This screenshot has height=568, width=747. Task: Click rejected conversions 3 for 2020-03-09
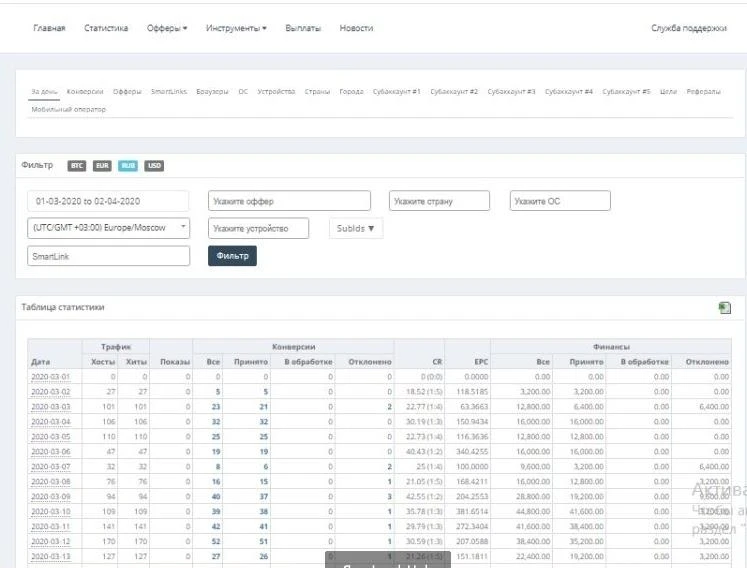[389, 497]
